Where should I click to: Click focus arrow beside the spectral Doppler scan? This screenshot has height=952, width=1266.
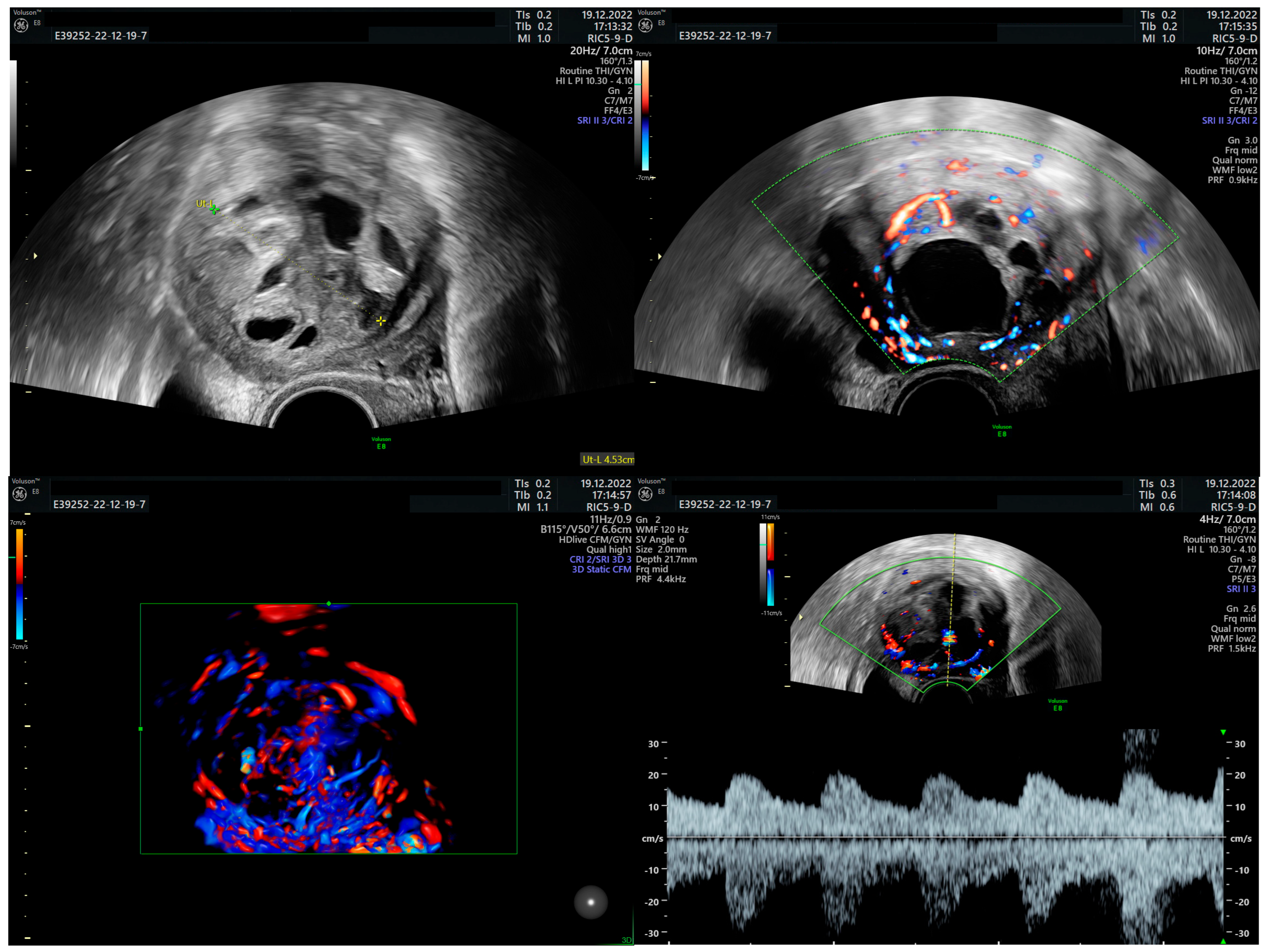801,617
